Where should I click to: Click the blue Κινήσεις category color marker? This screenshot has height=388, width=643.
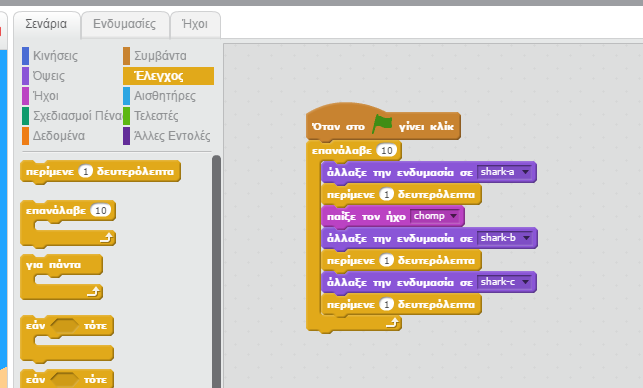tap(25, 56)
